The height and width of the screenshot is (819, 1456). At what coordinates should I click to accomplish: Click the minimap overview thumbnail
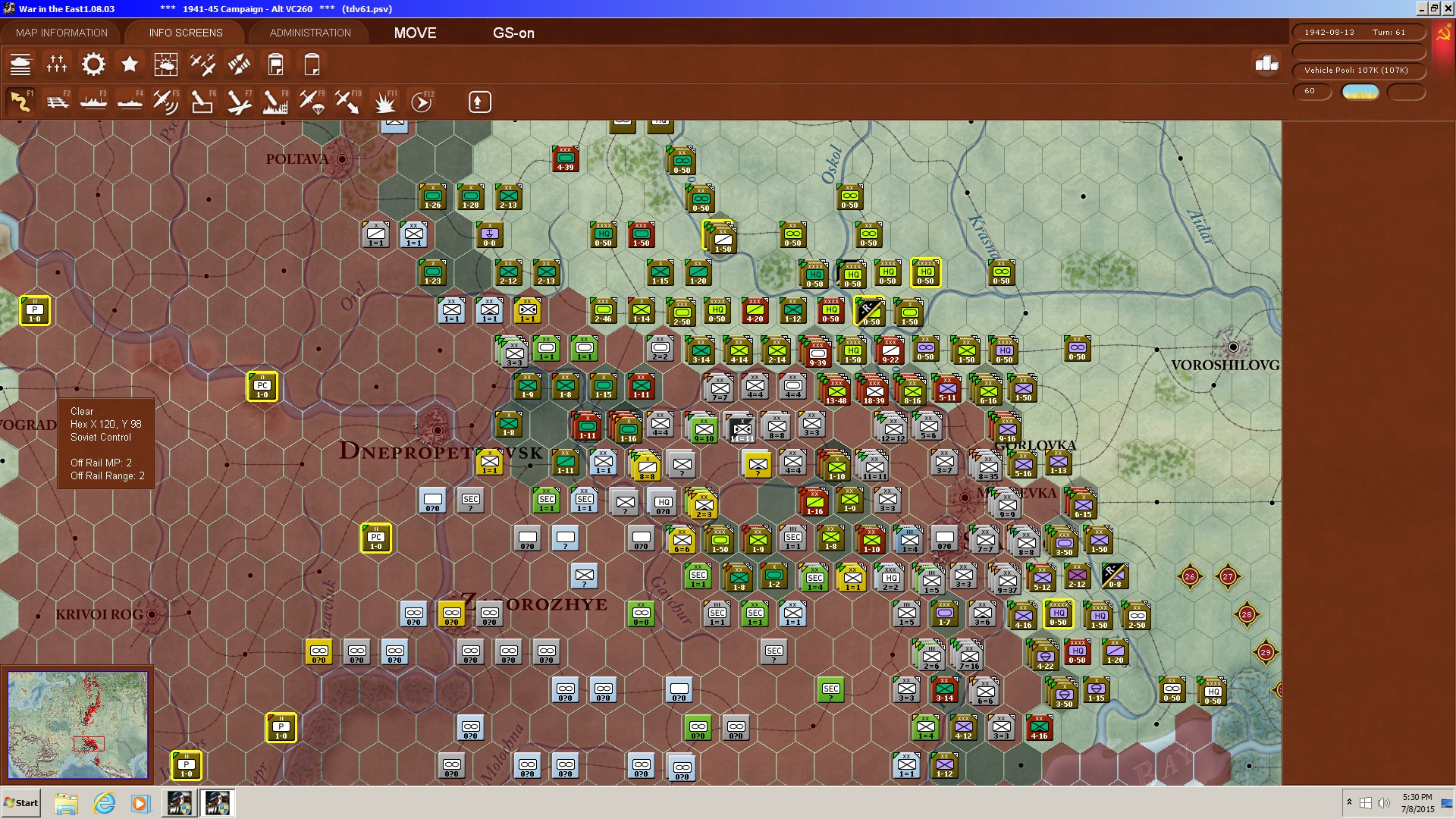(x=78, y=724)
